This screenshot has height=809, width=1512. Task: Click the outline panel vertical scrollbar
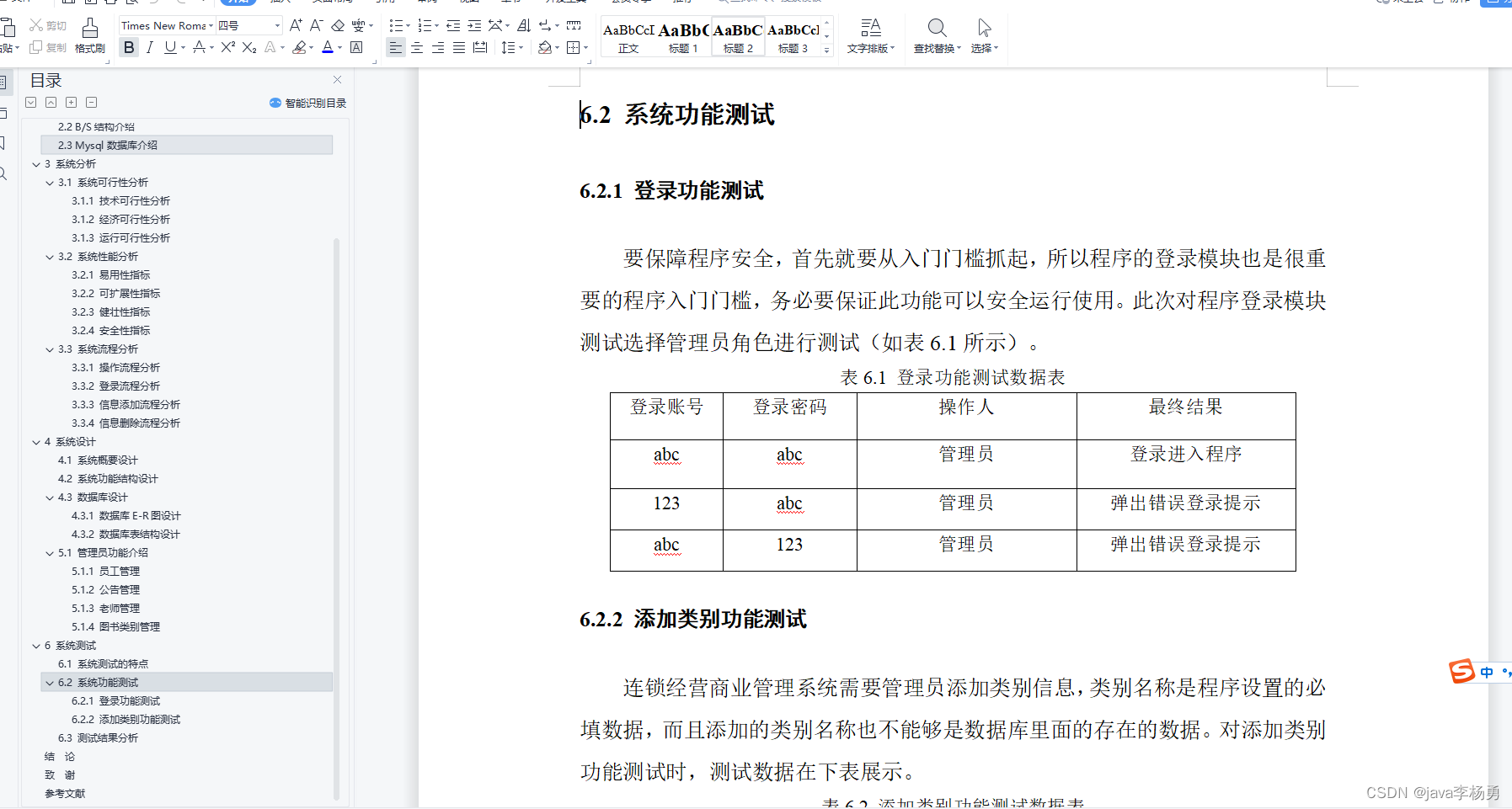(336, 518)
